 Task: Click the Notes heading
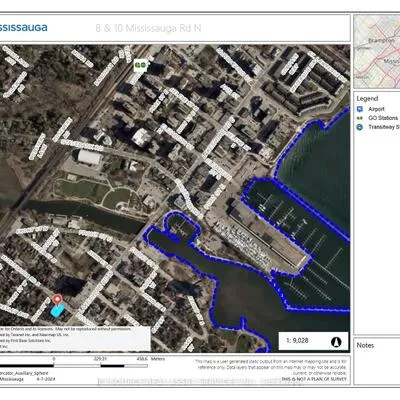click(x=365, y=345)
